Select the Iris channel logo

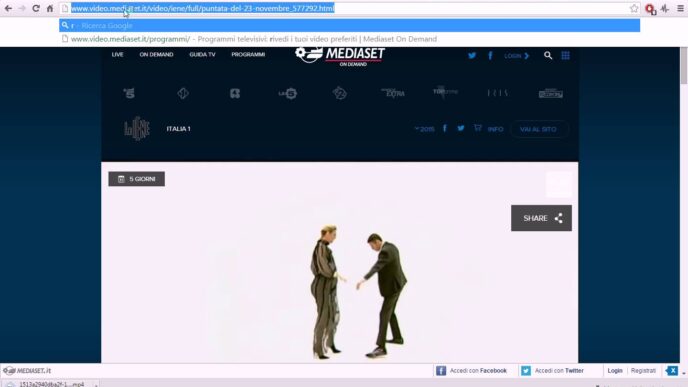tap(498, 93)
